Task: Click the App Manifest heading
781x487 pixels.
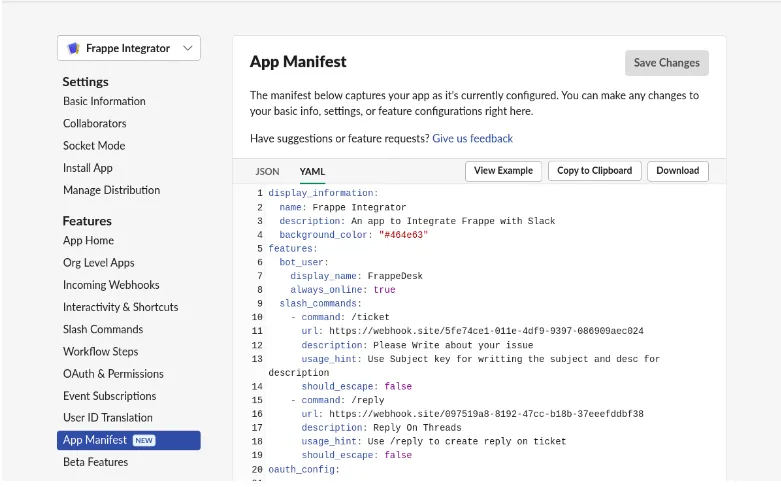Action: 298,62
